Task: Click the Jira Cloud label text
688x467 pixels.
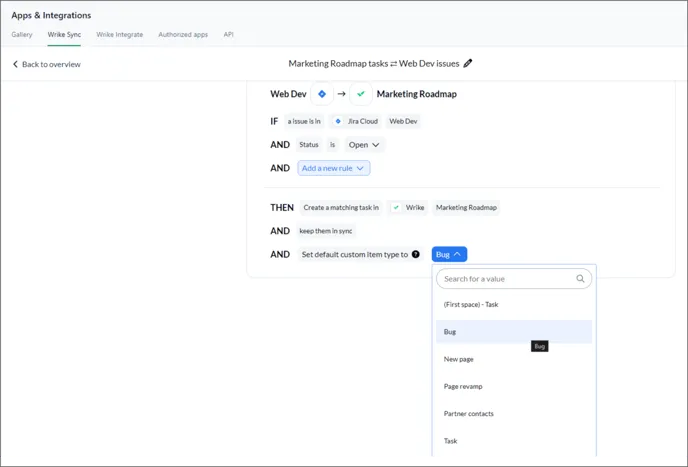Action: pos(363,121)
